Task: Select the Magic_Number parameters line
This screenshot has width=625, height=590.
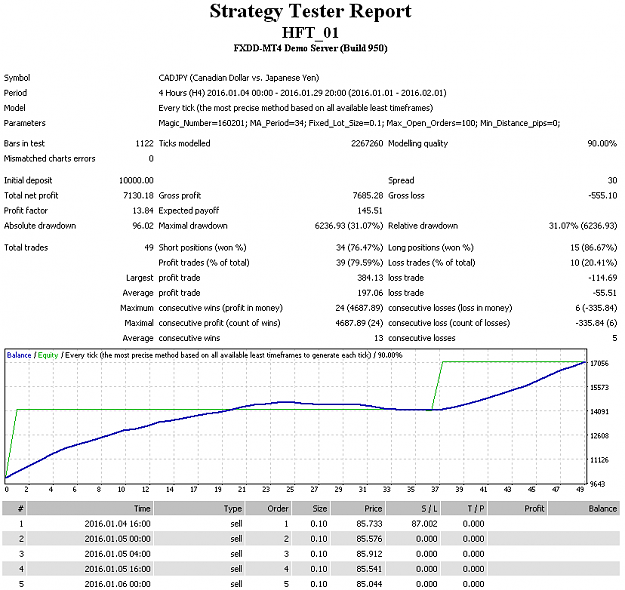Action: 359,123
